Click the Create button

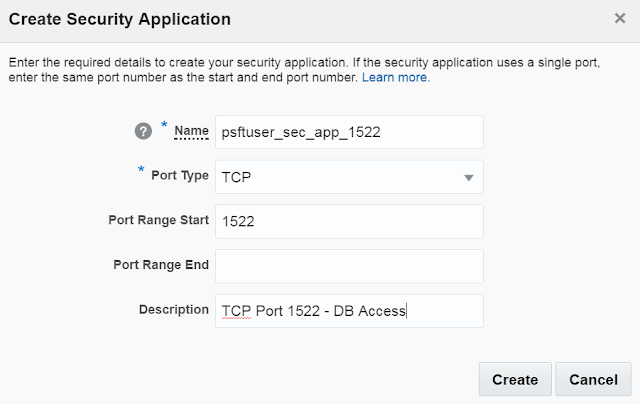click(x=515, y=380)
